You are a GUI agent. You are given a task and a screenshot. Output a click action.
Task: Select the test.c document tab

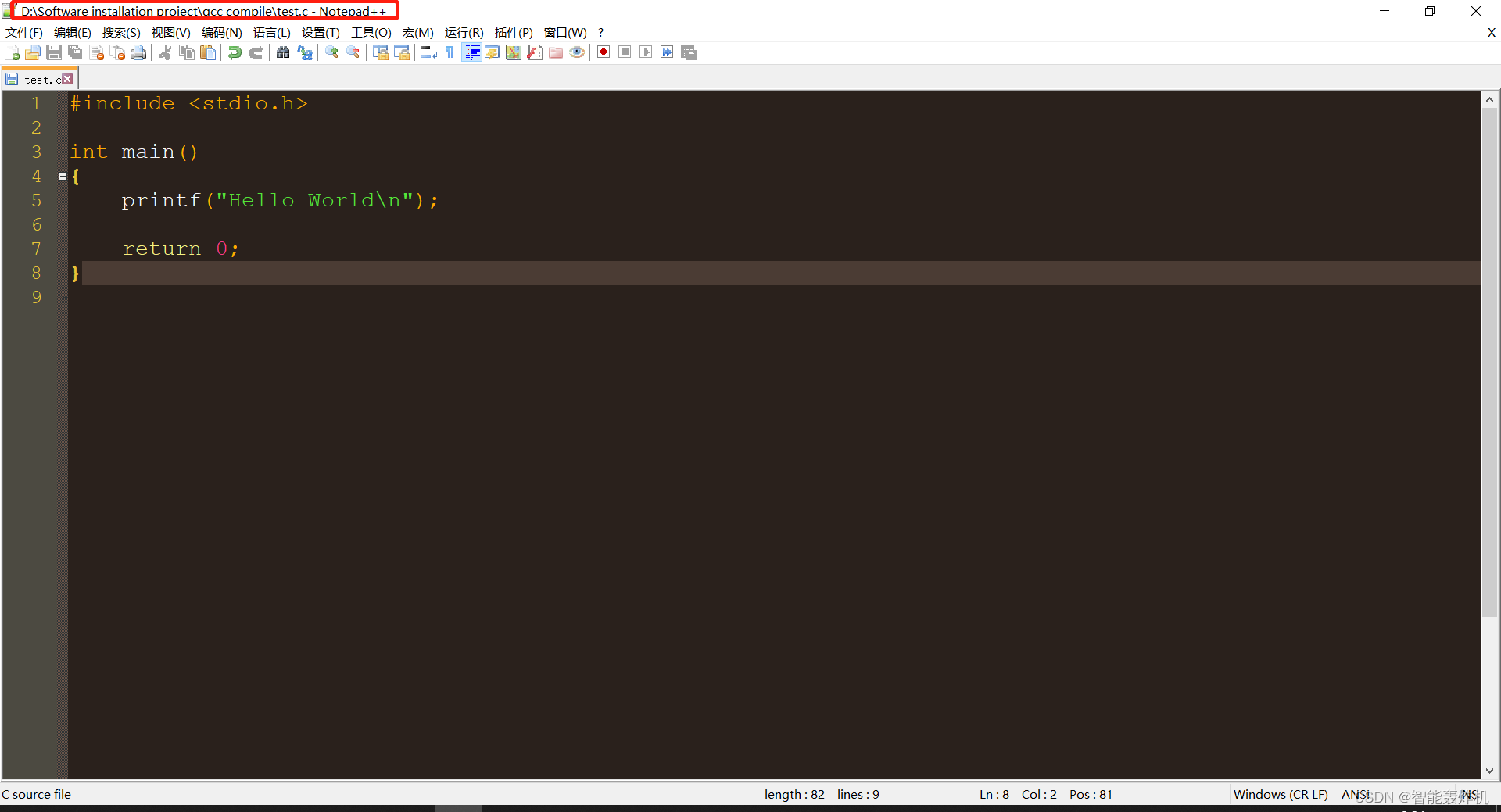click(x=38, y=79)
